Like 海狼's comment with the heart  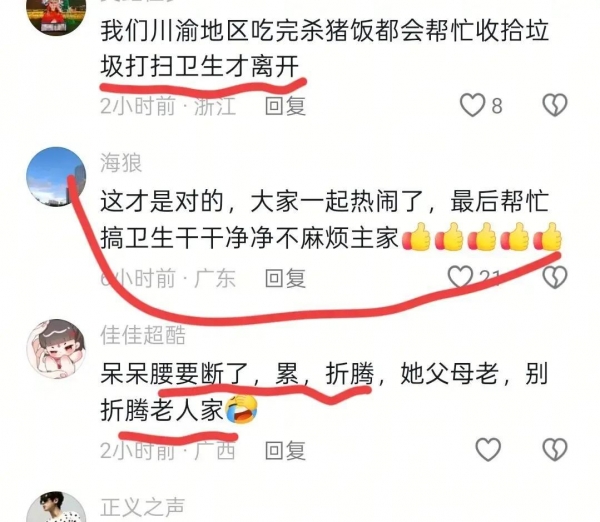point(460,276)
